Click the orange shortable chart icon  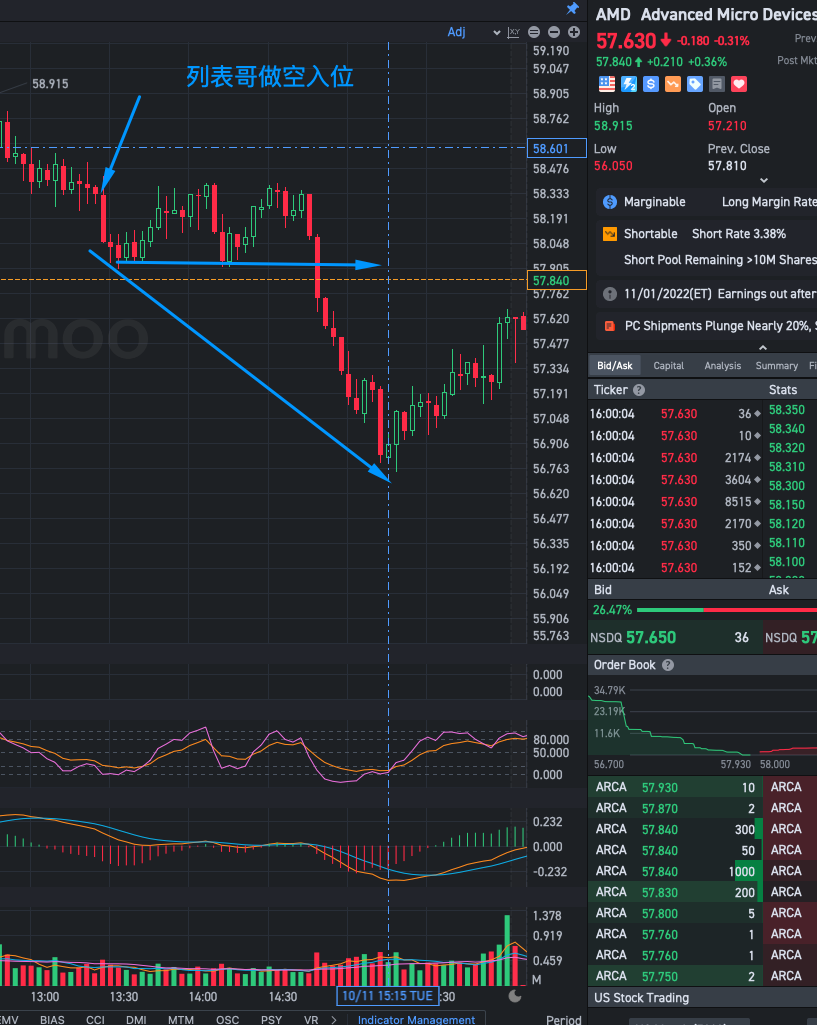tap(610, 233)
